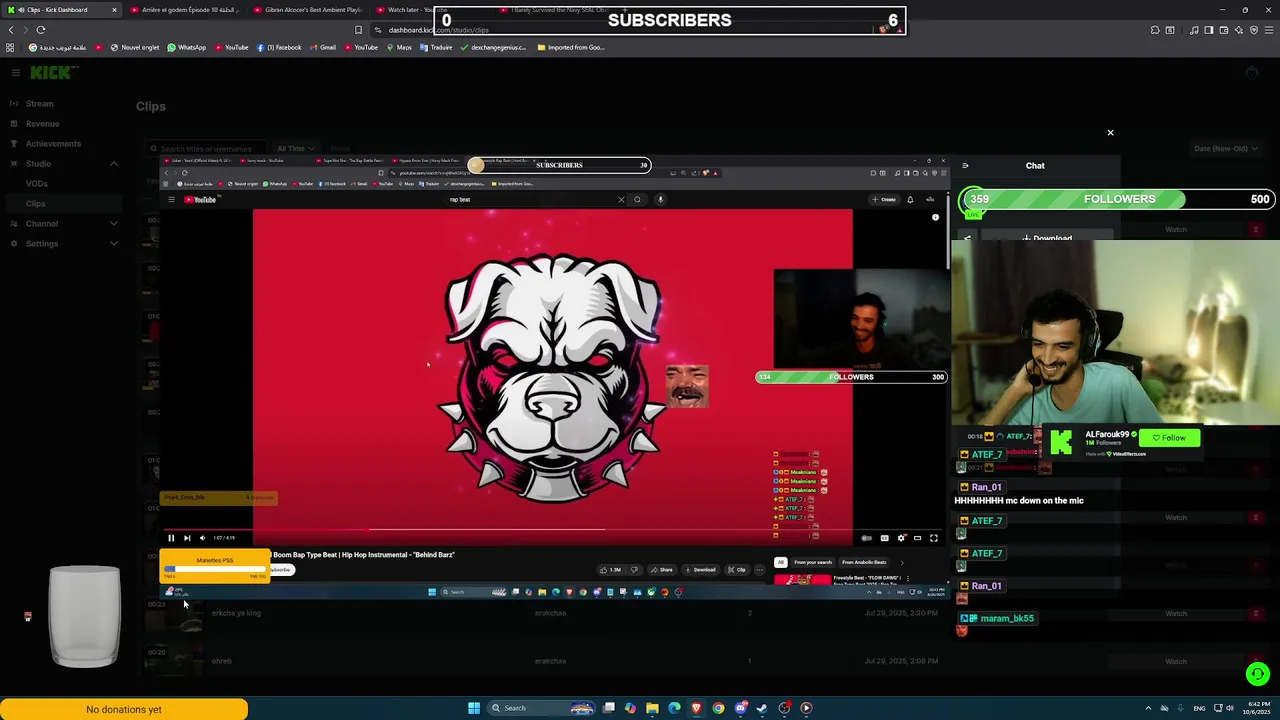Click the Download link below Chat header

click(x=1047, y=238)
